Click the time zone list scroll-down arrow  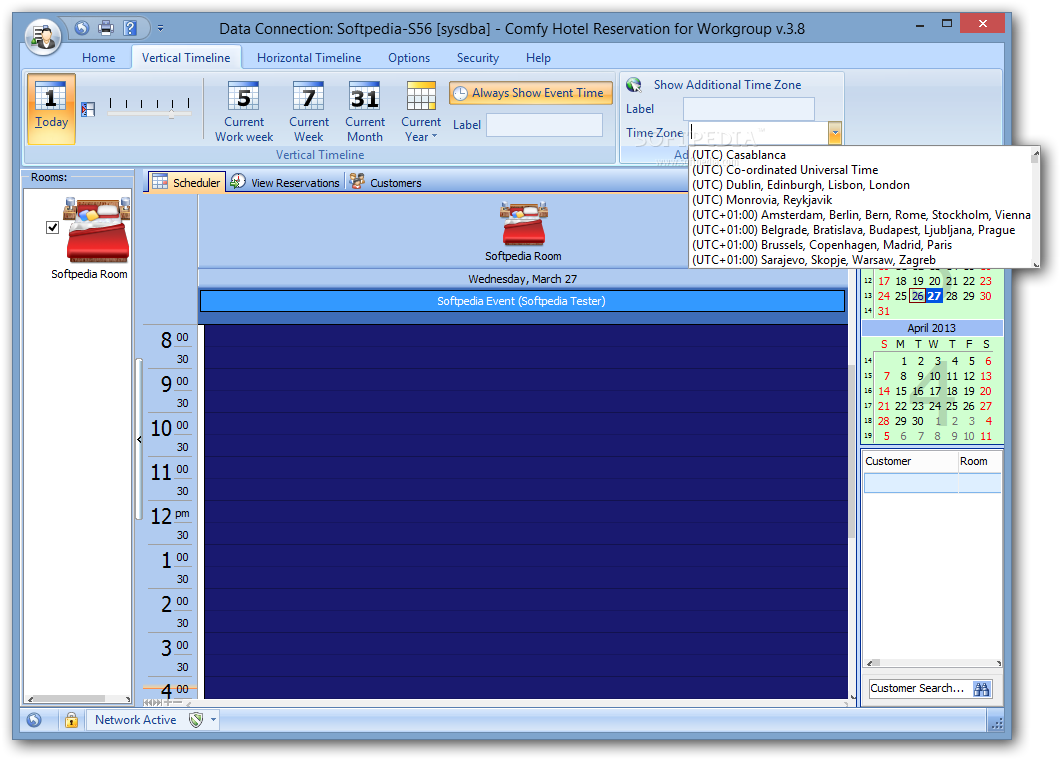click(1035, 263)
